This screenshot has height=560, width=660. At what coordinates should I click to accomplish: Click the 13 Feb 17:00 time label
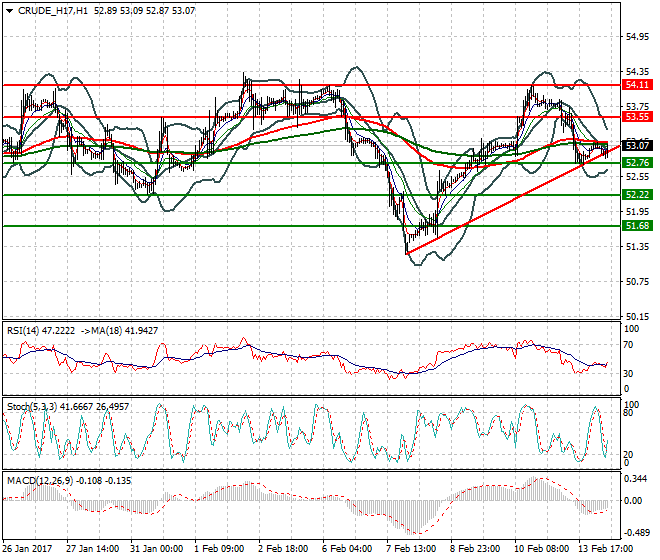pyautogui.click(x=606, y=549)
